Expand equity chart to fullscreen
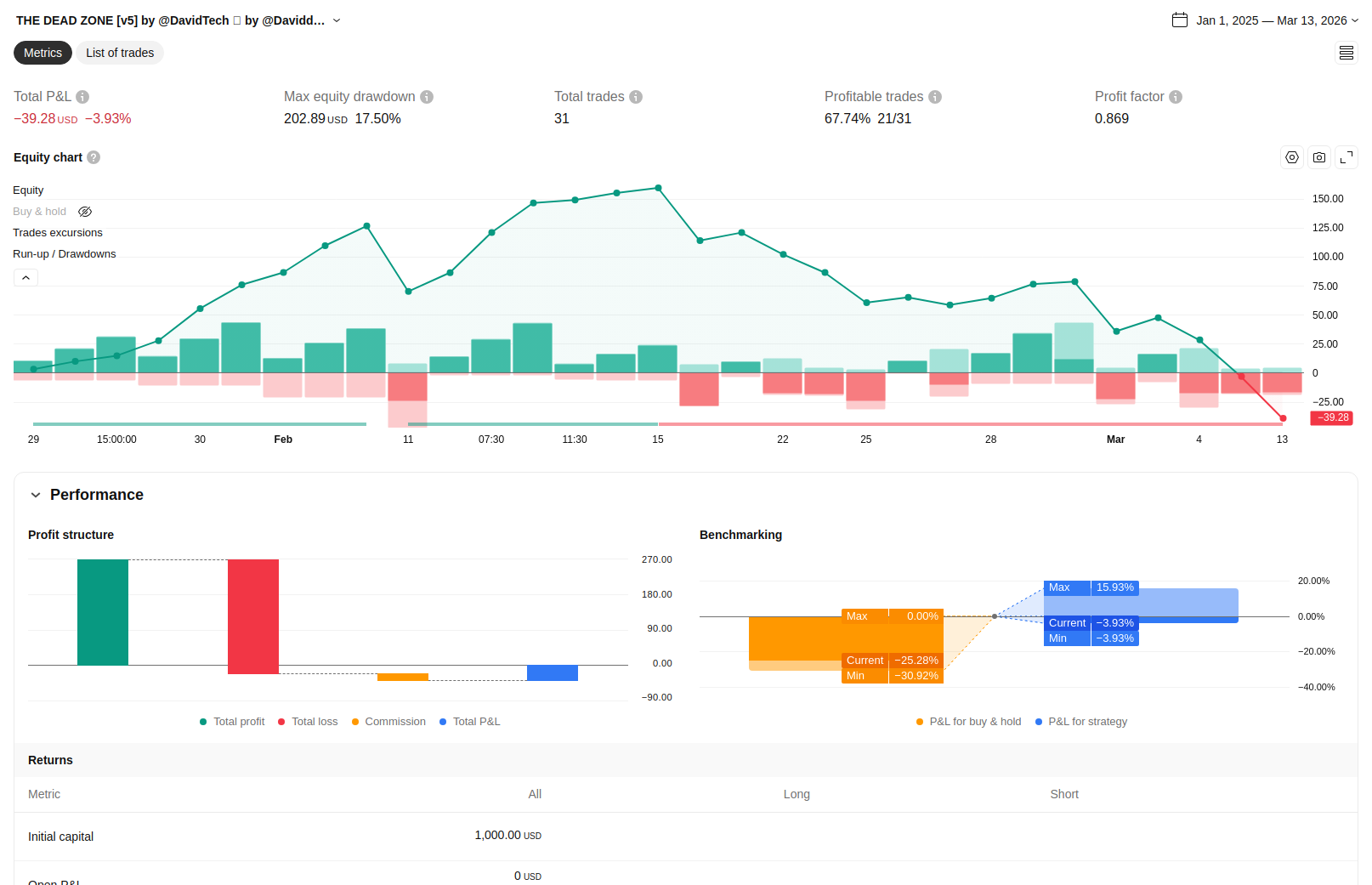Screen dimensions: 1372x885 1346,157
